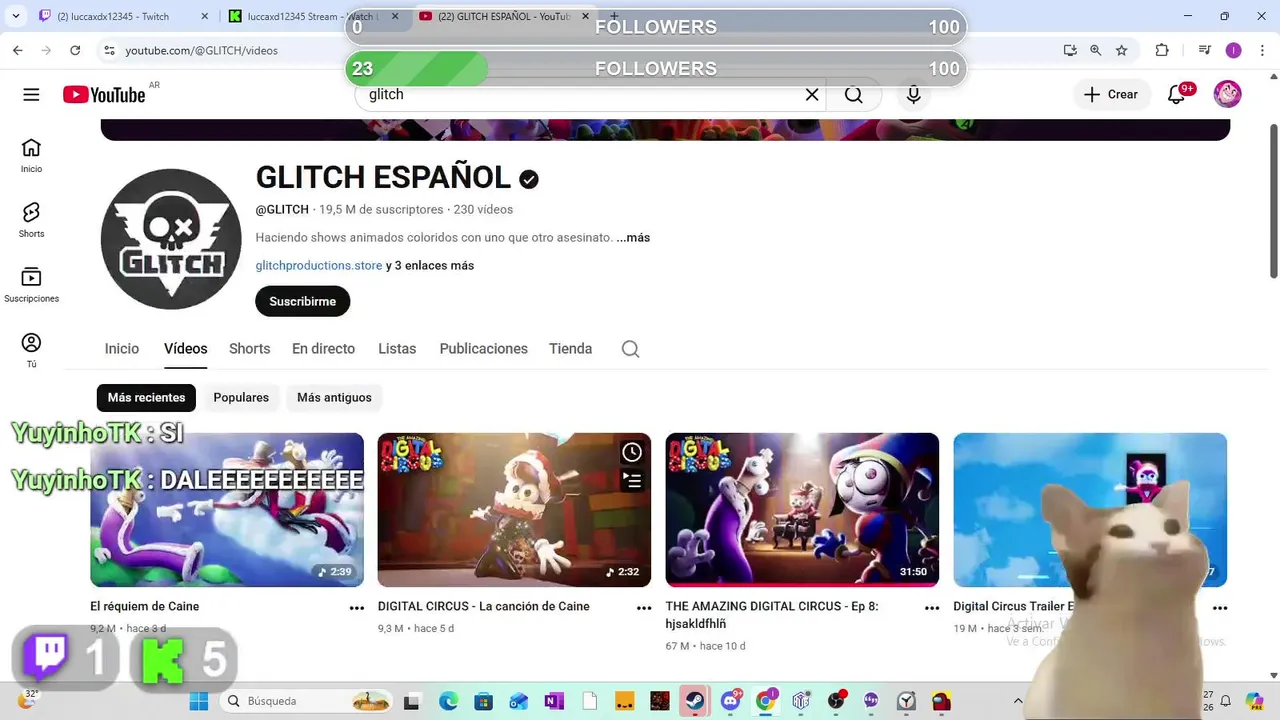The image size is (1280, 720).
Task: Open the Chrome media control icon
Action: (1205, 50)
